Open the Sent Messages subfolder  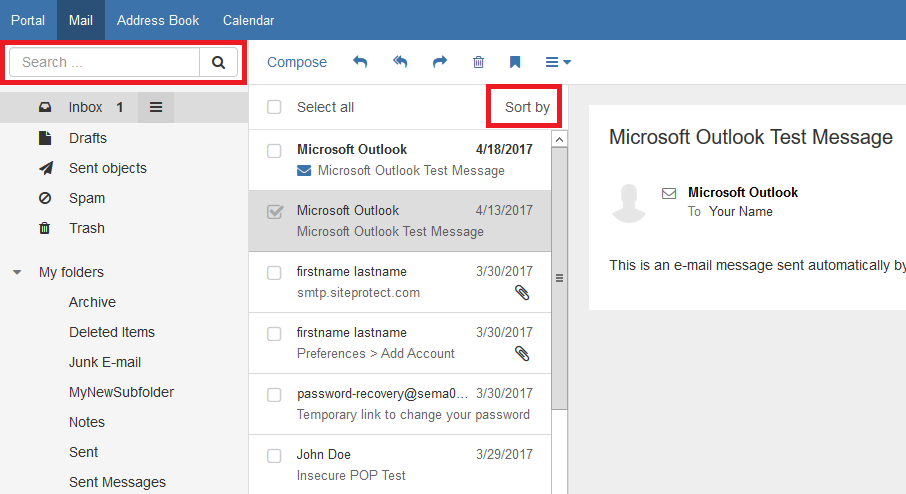point(117,482)
